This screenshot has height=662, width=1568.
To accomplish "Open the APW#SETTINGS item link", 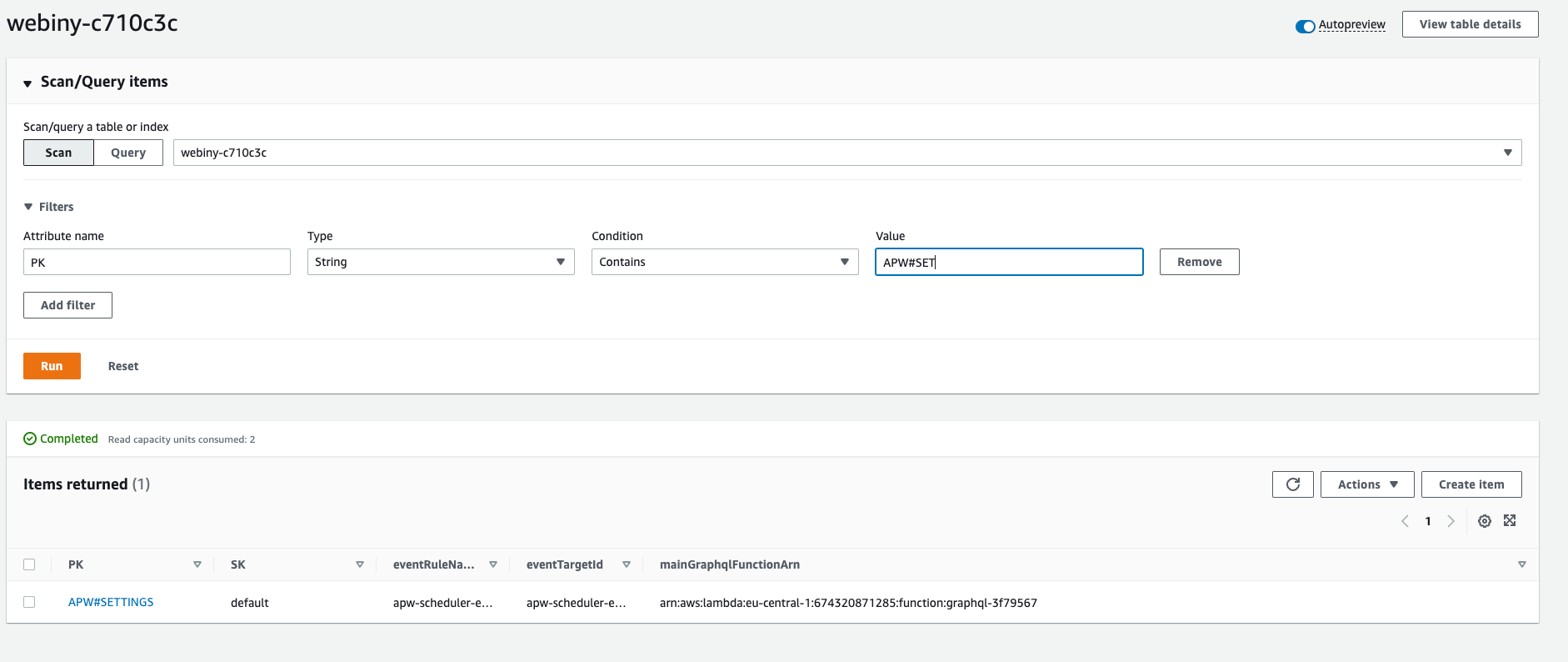I will pos(111,602).
